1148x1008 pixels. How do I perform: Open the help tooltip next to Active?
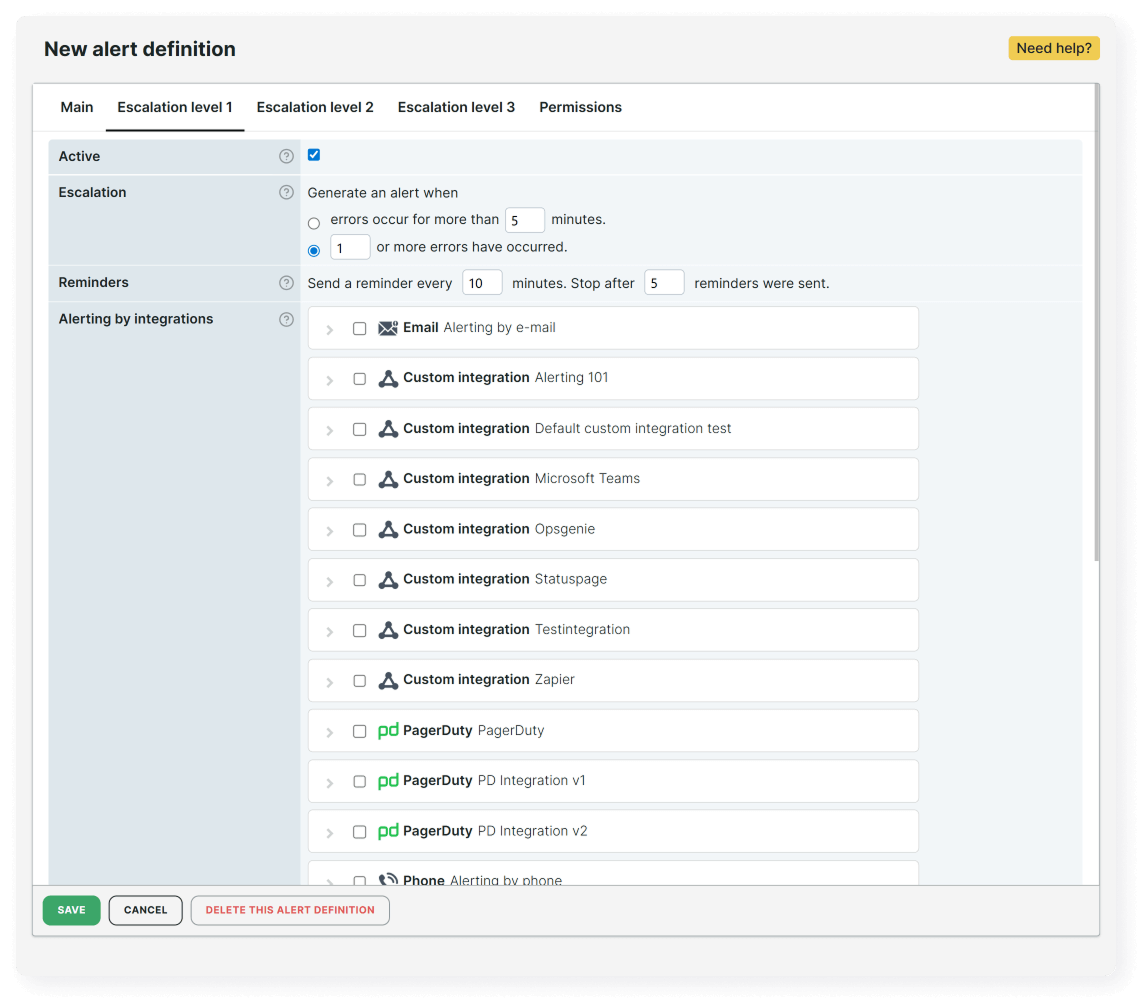pyautogui.click(x=286, y=156)
